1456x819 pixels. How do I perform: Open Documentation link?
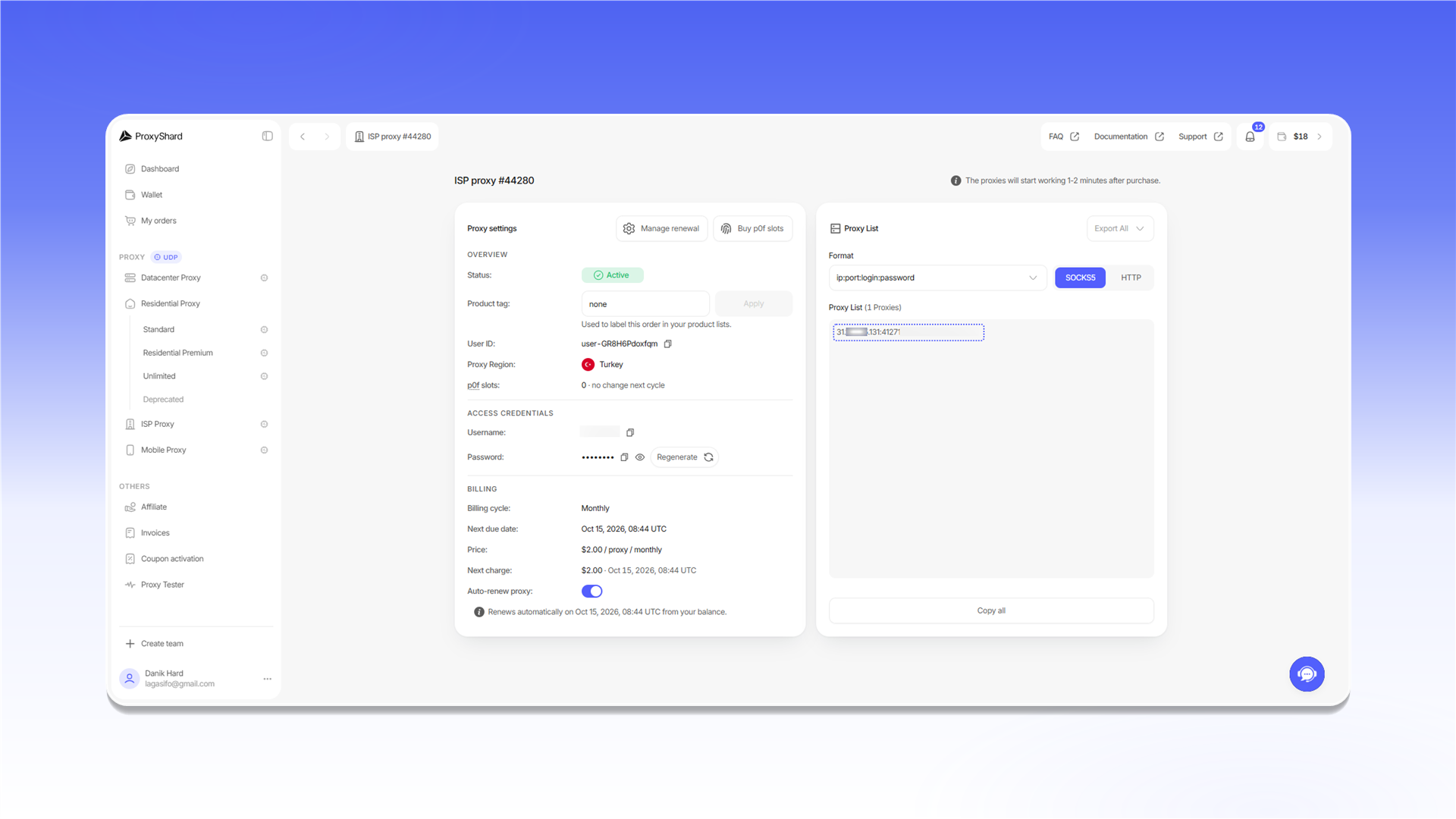point(1128,136)
